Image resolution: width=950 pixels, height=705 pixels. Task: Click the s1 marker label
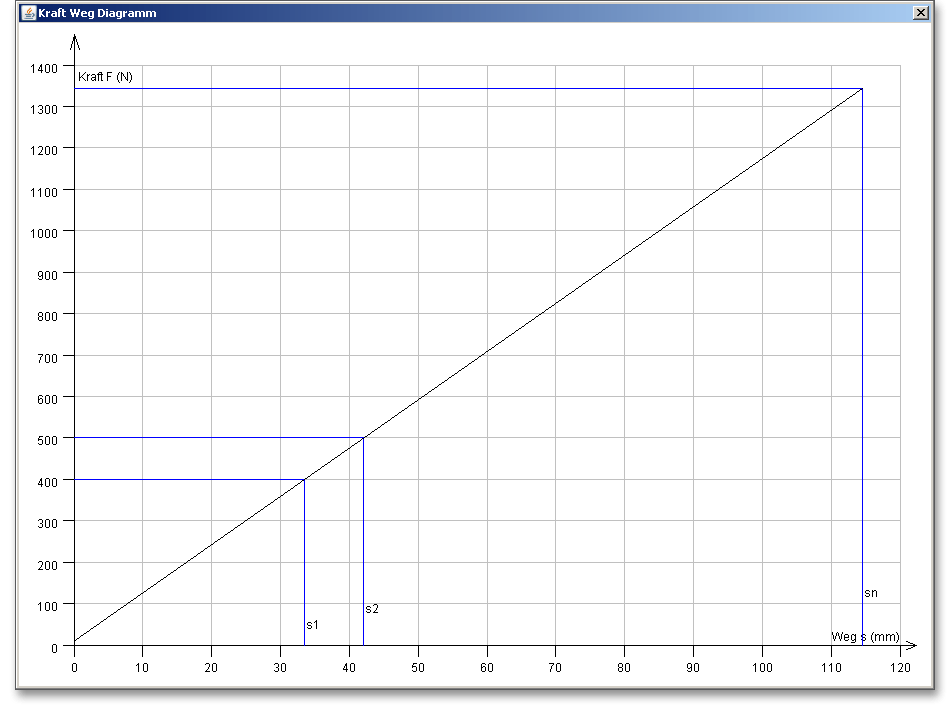coord(312,625)
